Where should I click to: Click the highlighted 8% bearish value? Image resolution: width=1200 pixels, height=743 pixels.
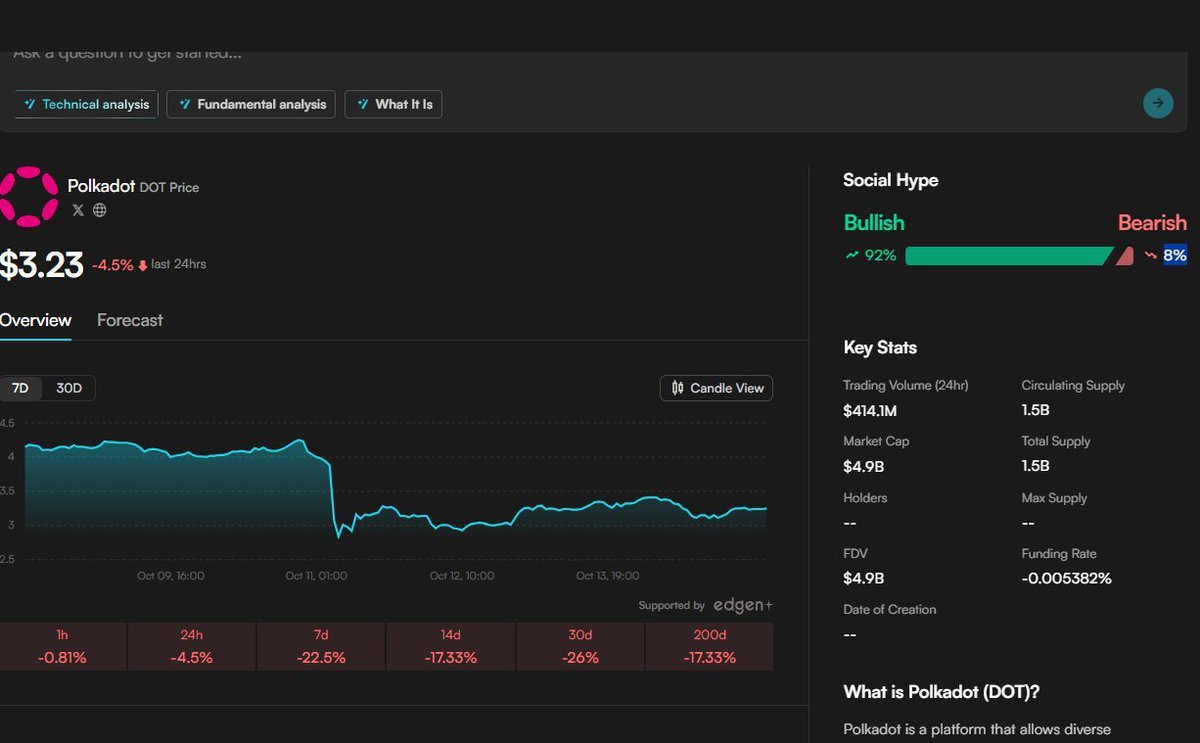tap(1175, 256)
